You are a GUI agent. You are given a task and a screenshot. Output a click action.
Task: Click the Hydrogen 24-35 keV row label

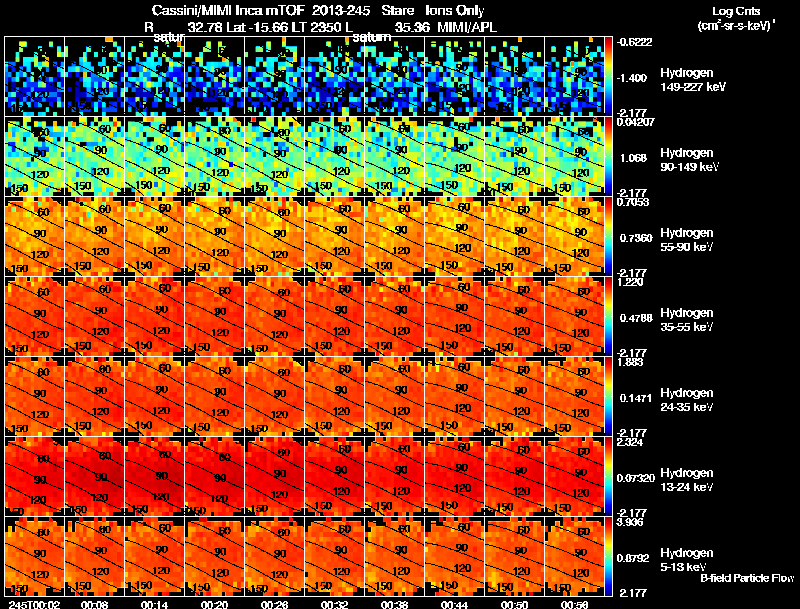[687, 400]
